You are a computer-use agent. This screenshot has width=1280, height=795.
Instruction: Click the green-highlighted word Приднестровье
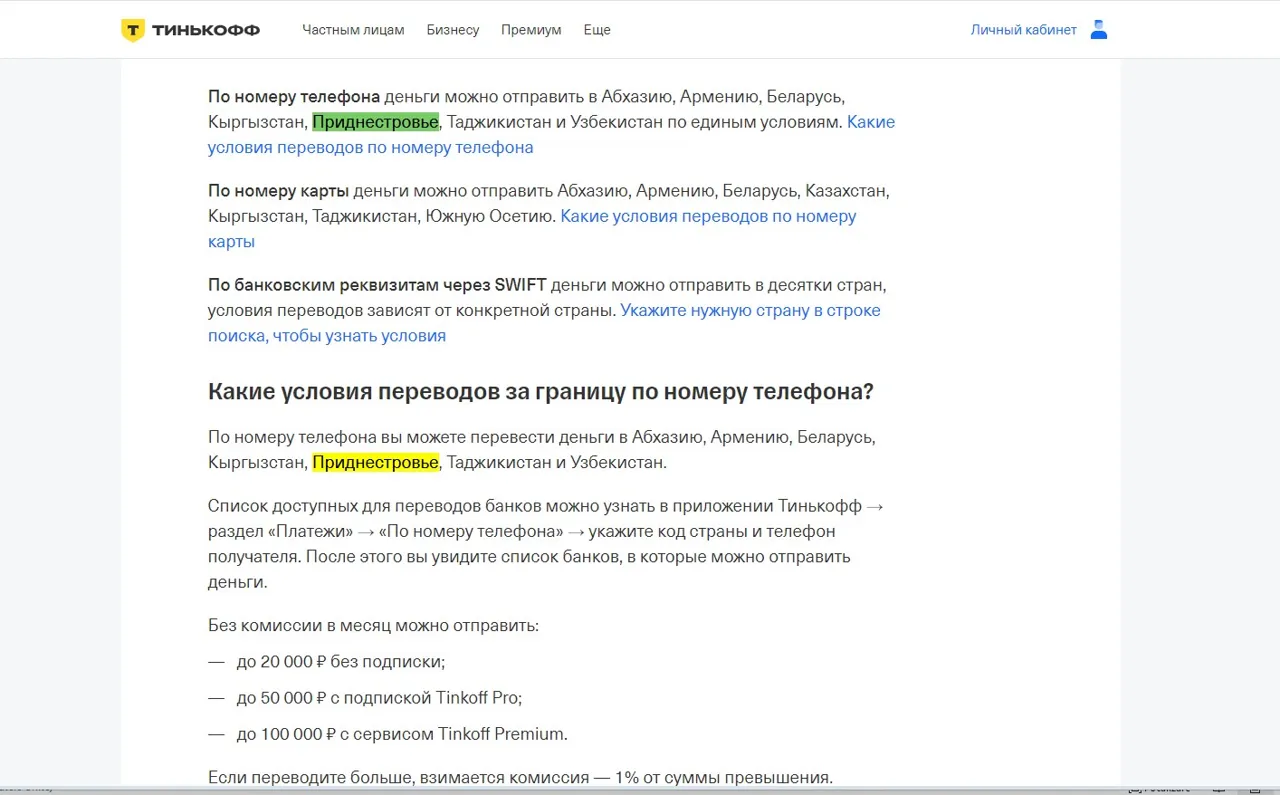point(375,122)
